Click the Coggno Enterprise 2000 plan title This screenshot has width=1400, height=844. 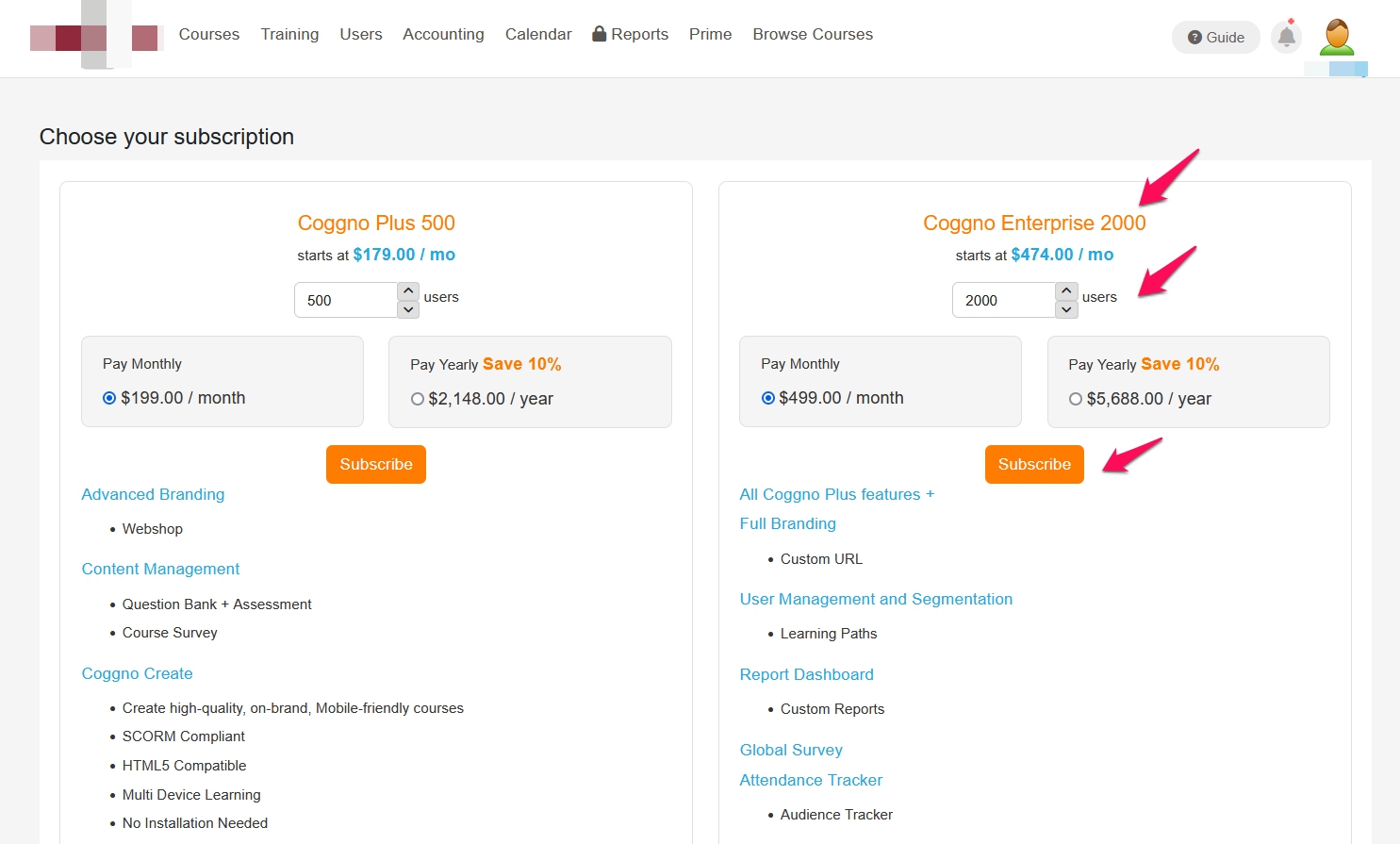point(1034,223)
